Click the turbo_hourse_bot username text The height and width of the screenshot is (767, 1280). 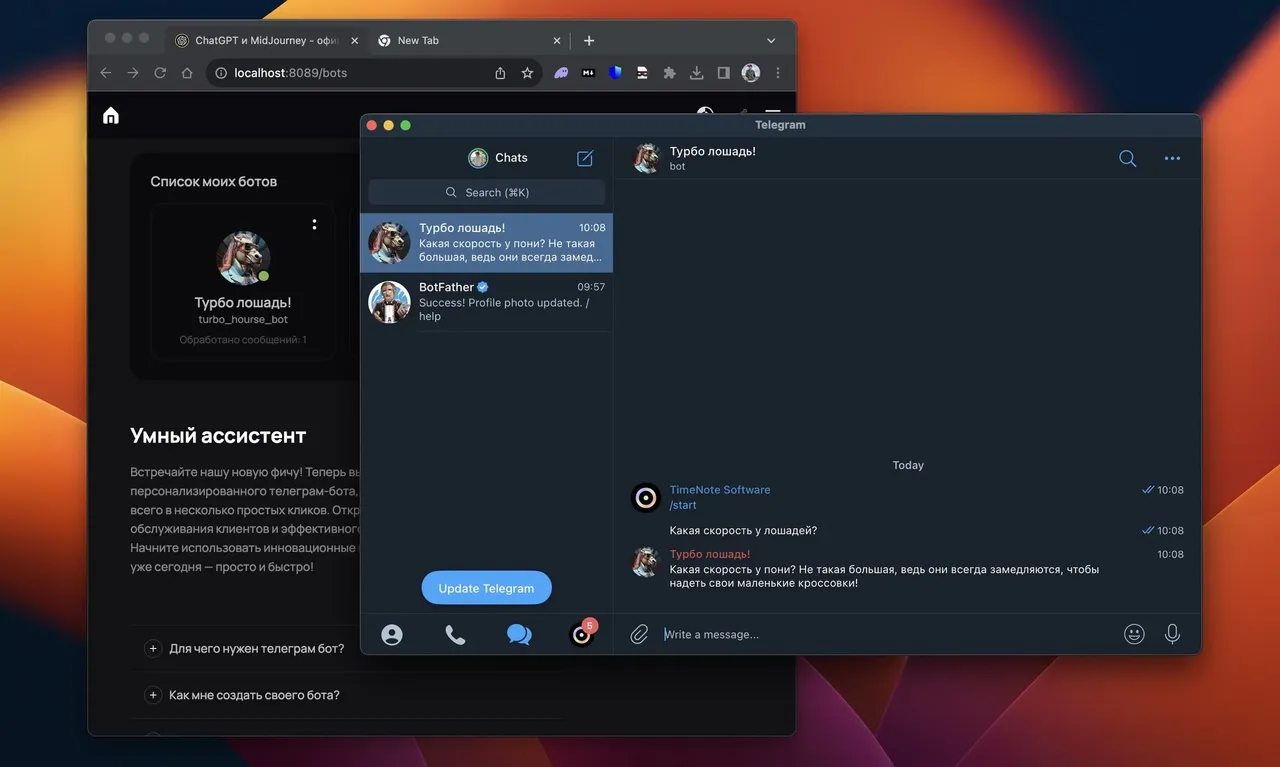click(x=243, y=320)
